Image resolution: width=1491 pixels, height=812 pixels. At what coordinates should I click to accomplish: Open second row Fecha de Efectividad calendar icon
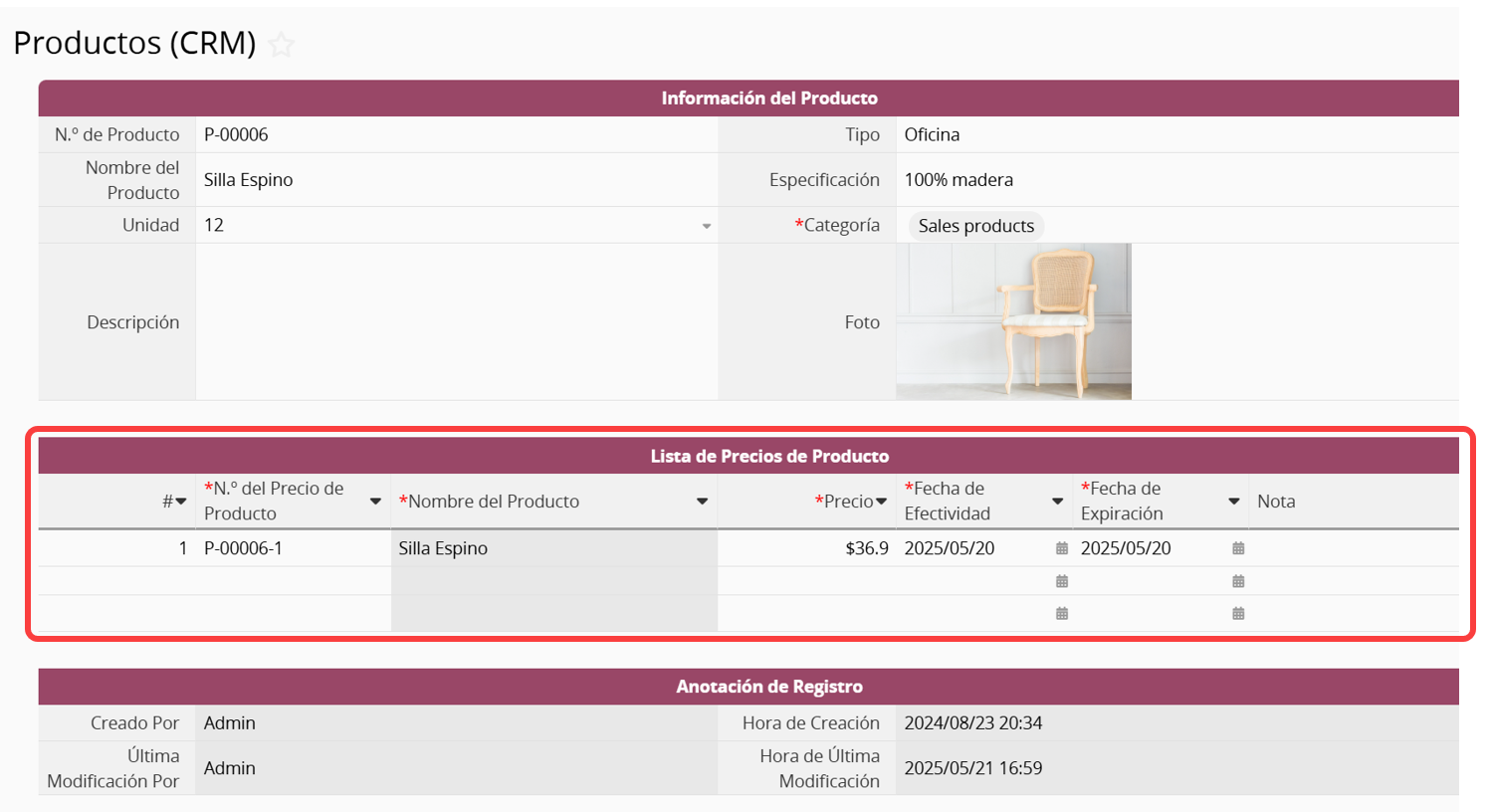[1061, 581]
